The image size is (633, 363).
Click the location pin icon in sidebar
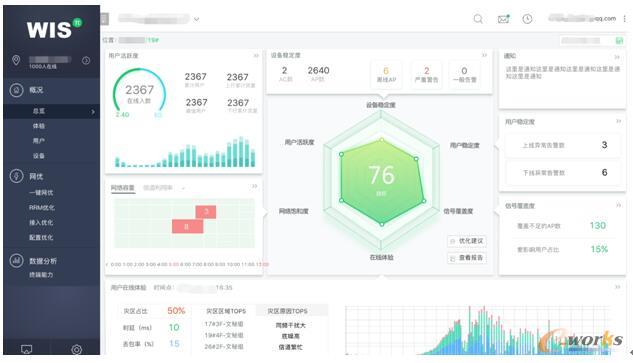point(16,60)
